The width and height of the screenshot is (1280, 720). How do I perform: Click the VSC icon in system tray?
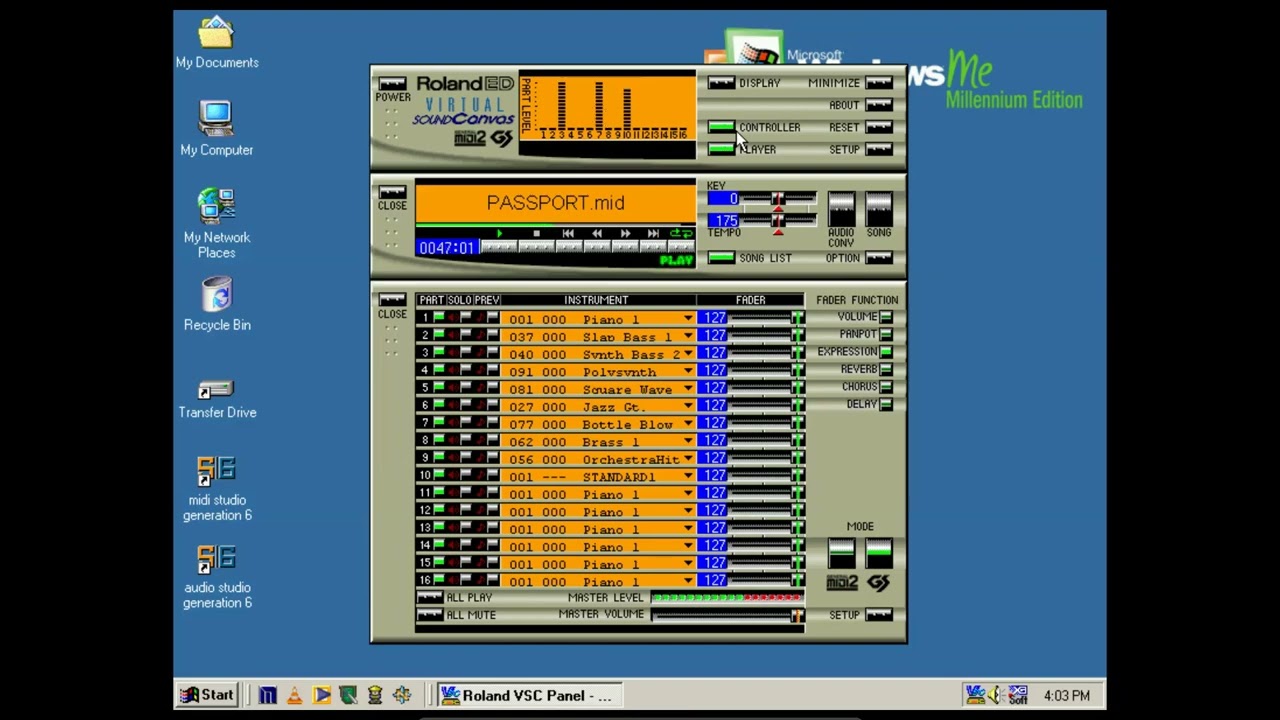pyautogui.click(x=975, y=695)
